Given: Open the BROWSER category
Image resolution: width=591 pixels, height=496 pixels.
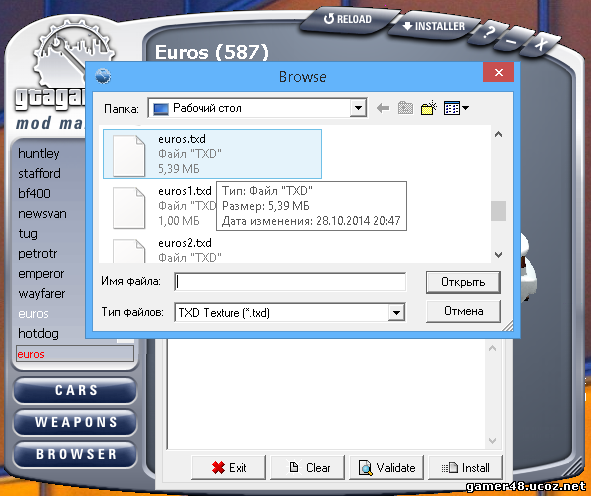Looking at the screenshot, I should pos(75,454).
